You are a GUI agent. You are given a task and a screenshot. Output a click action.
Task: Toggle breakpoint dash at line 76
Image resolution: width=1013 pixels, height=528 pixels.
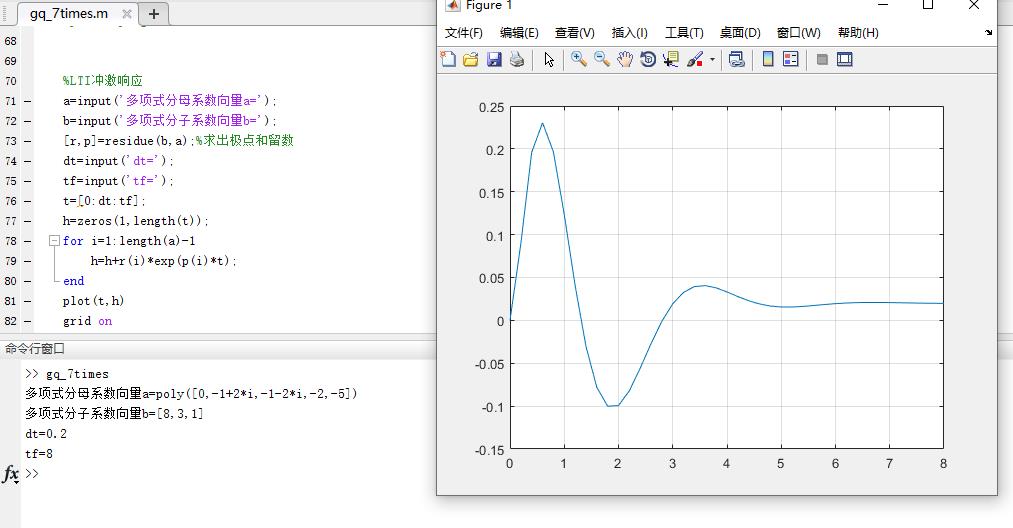[x=28, y=202]
